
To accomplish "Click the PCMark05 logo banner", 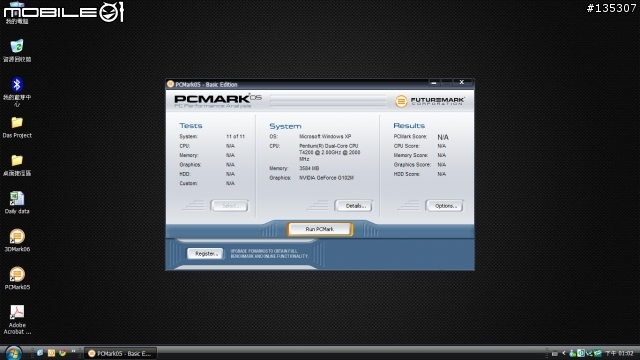I will click(x=218, y=101).
